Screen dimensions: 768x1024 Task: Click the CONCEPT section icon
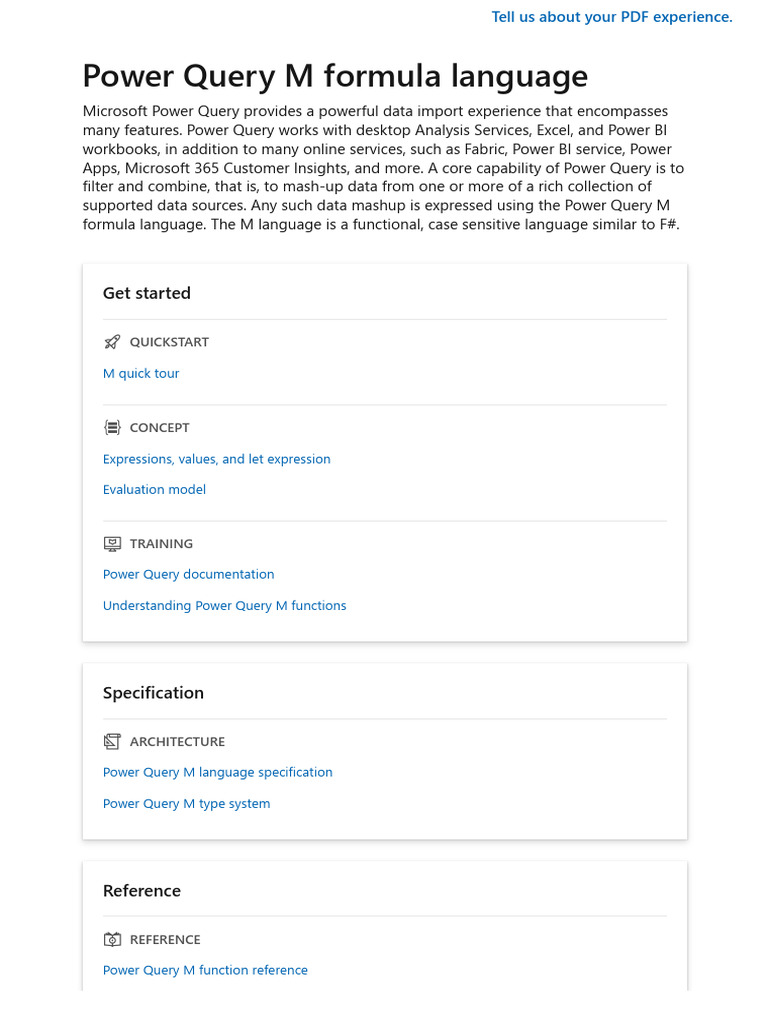pyautogui.click(x=112, y=428)
